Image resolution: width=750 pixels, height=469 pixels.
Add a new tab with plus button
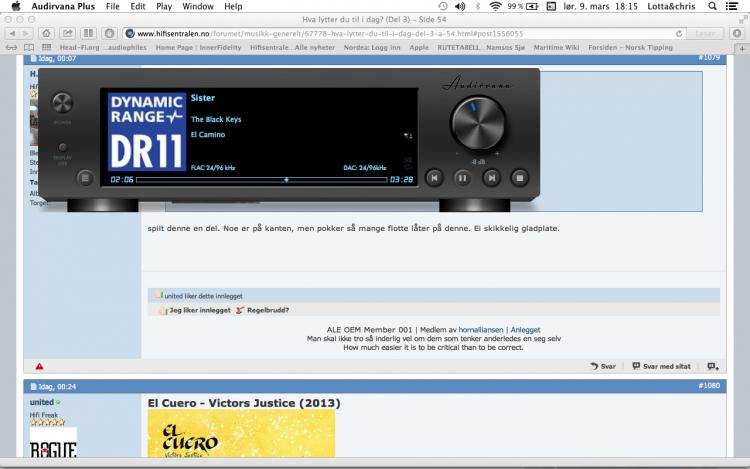(742, 48)
